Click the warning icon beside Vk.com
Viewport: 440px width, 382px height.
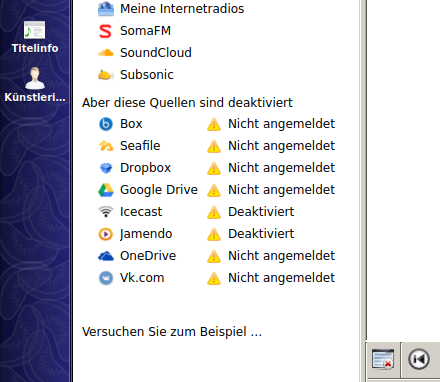coord(214,278)
